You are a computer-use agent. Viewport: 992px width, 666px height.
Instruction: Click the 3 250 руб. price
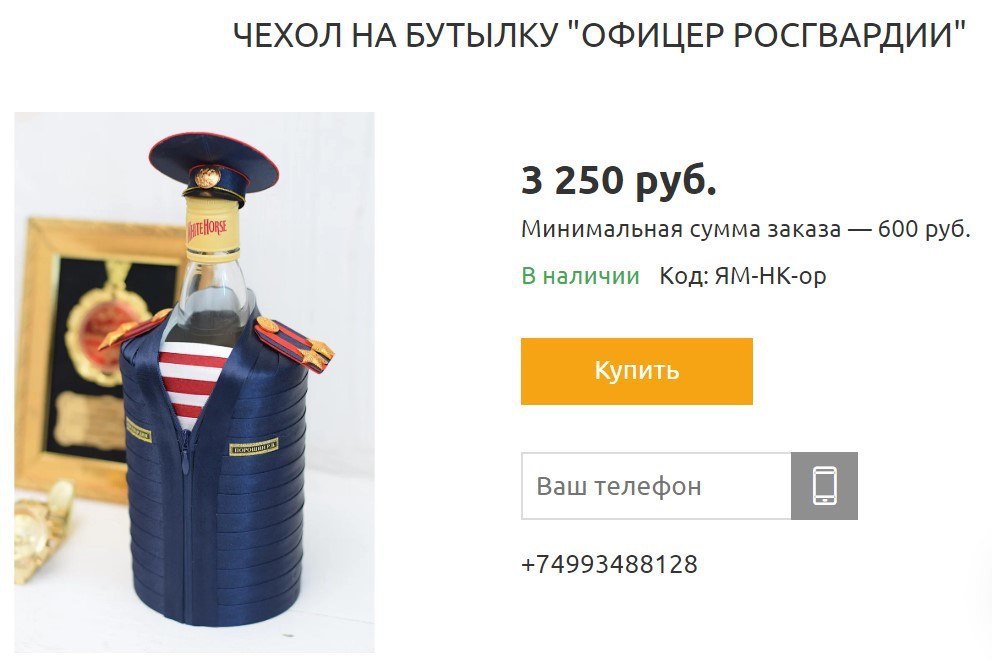coord(619,180)
